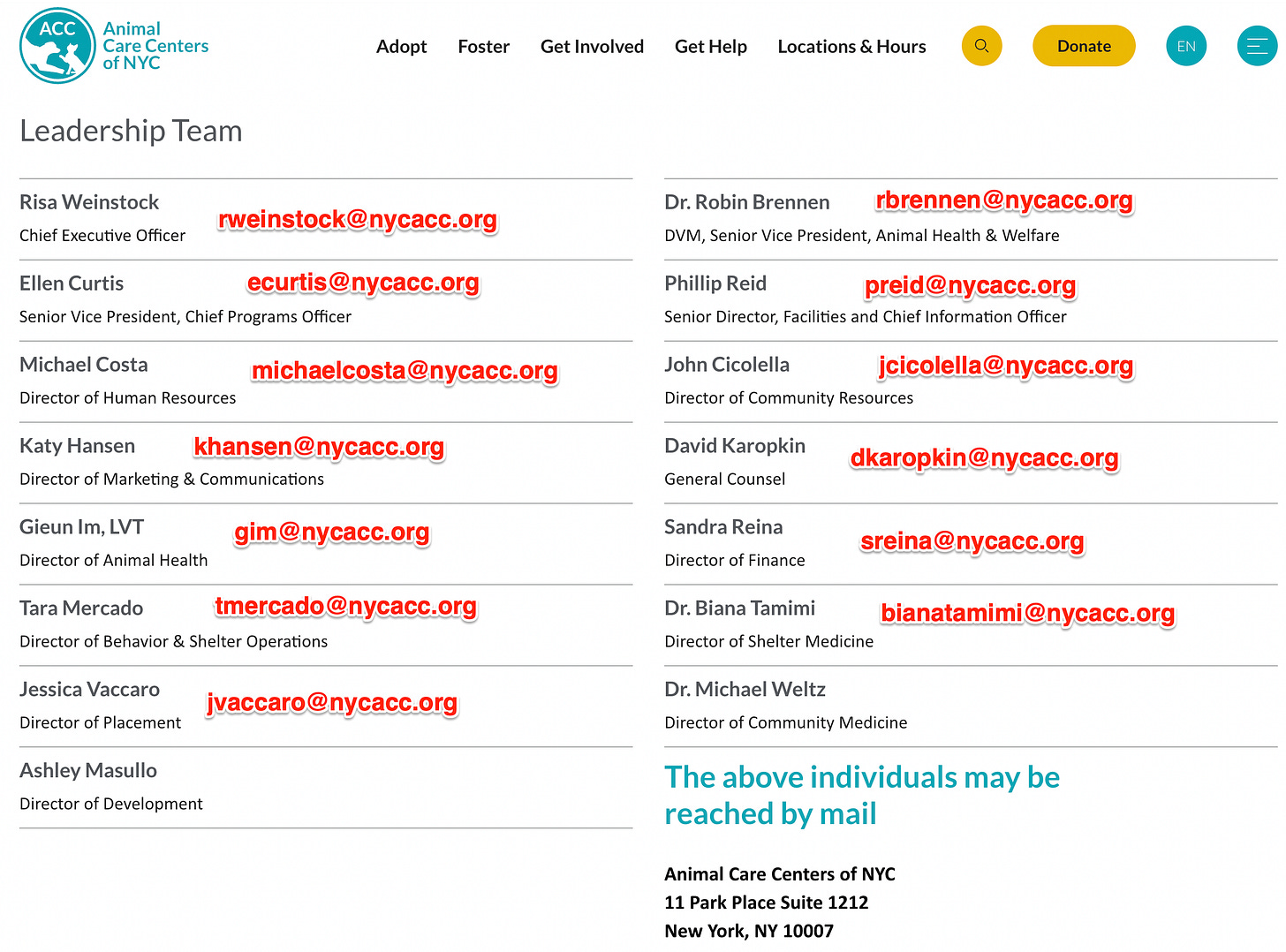Select the name David Karopkin
Image resolution: width=1286 pixels, height=952 pixels.
click(x=735, y=446)
